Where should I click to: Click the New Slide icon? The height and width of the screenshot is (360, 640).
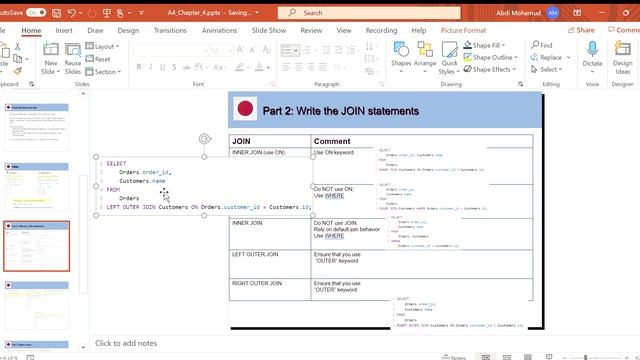pyautogui.click(x=51, y=50)
